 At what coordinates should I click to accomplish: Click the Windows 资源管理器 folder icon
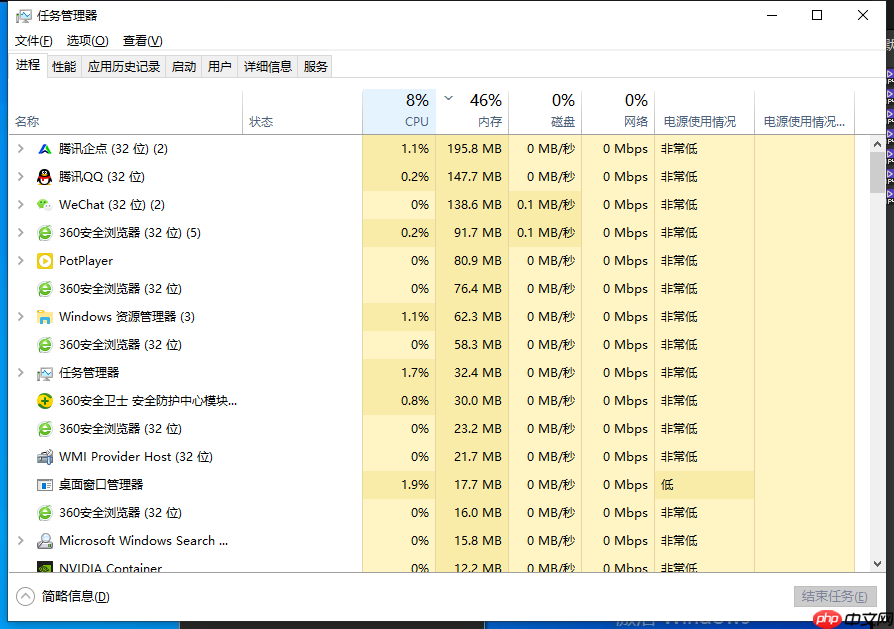pyautogui.click(x=44, y=317)
